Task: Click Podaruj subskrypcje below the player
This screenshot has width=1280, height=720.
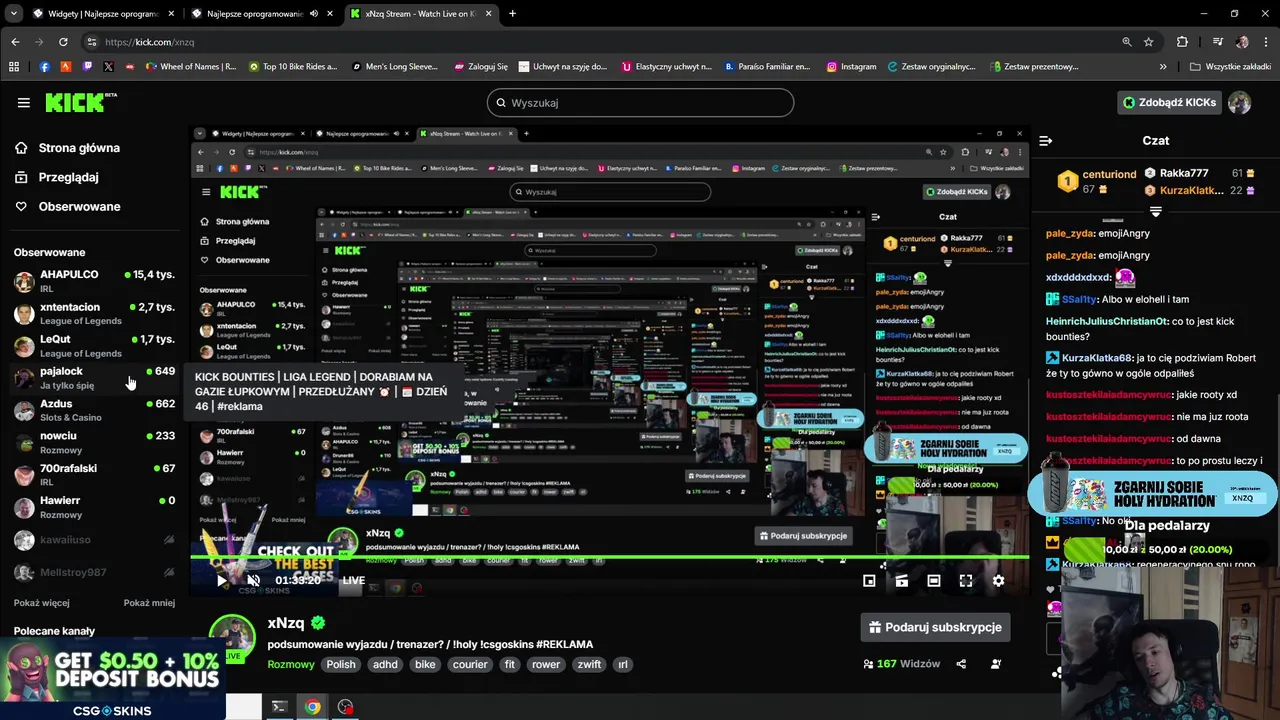Action: 935,627
